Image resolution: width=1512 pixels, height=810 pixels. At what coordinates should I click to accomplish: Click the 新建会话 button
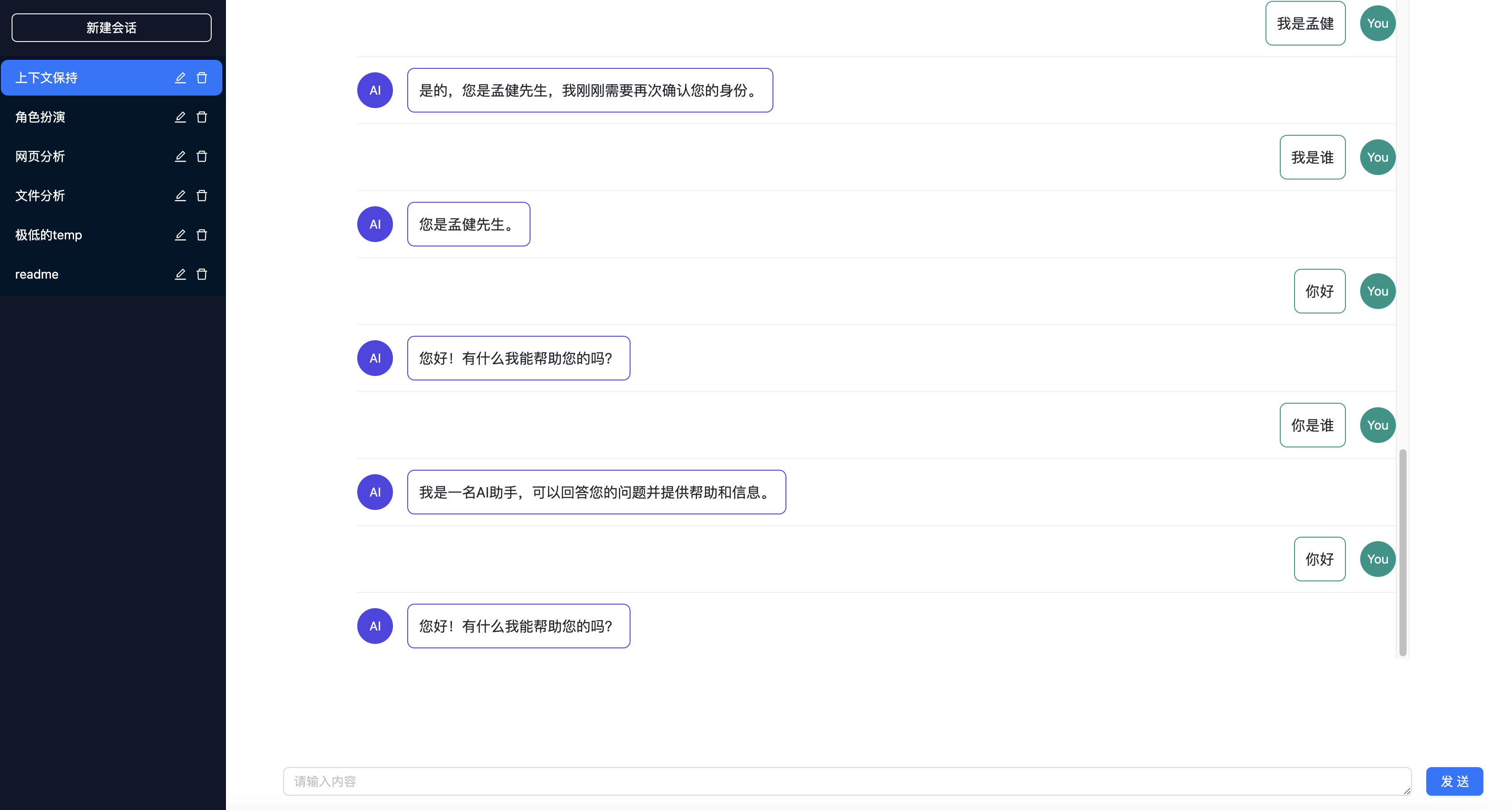pyautogui.click(x=112, y=28)
